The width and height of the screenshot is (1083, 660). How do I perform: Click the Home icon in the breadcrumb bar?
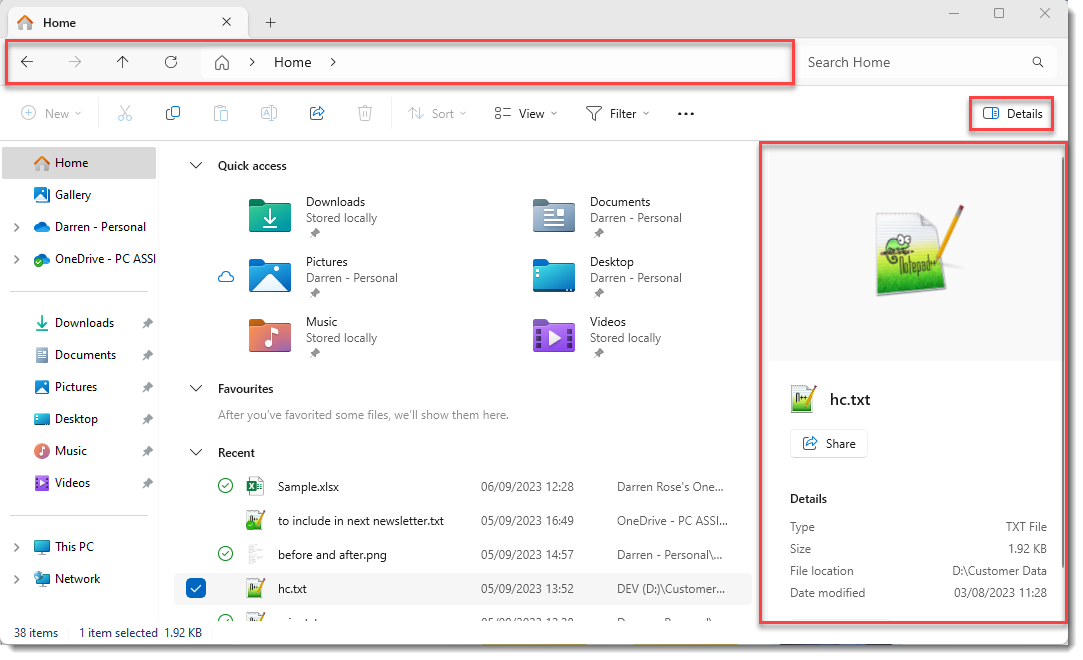(x=221, y=62)
